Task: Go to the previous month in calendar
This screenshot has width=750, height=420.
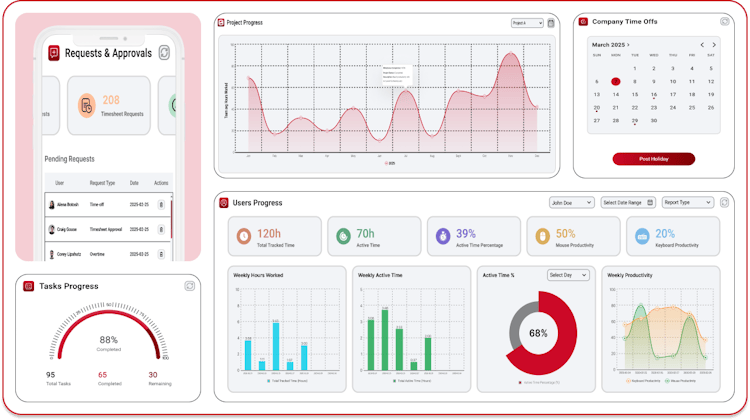Action: (702, 45)
